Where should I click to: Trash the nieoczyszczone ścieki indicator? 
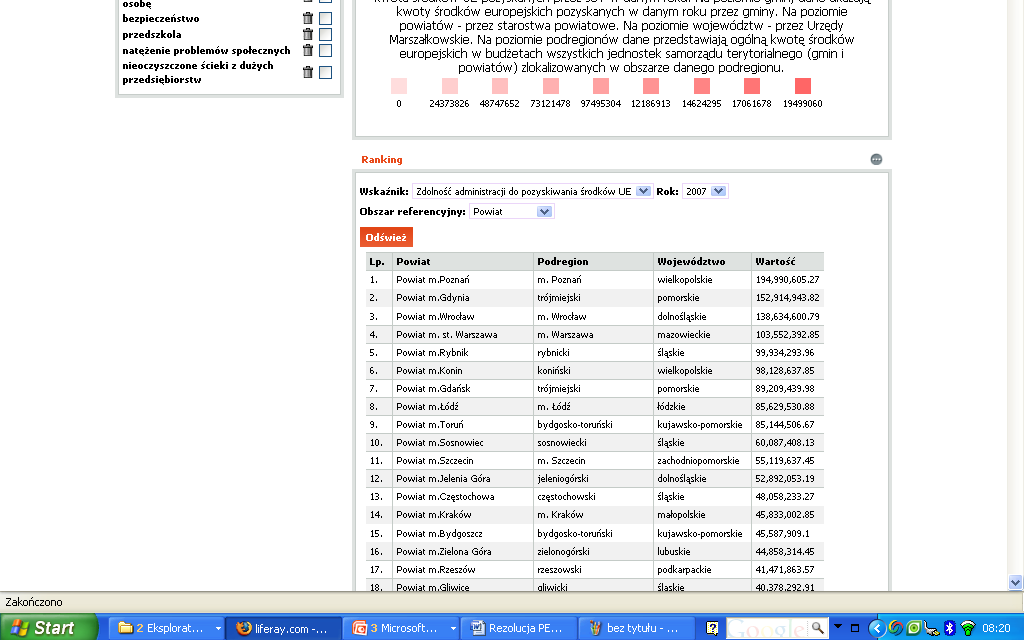308,72
